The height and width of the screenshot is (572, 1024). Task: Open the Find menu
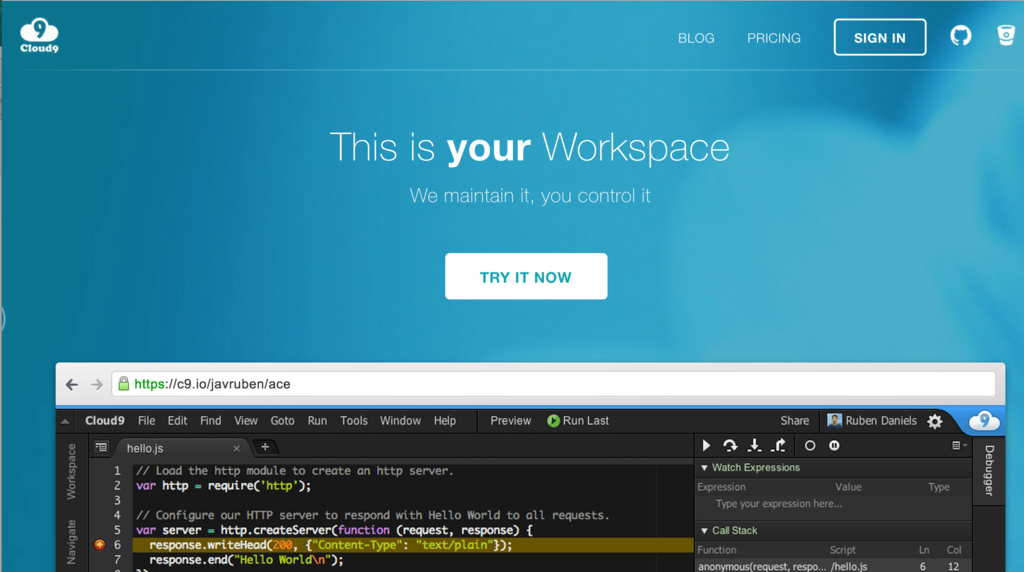click(210, 421)
